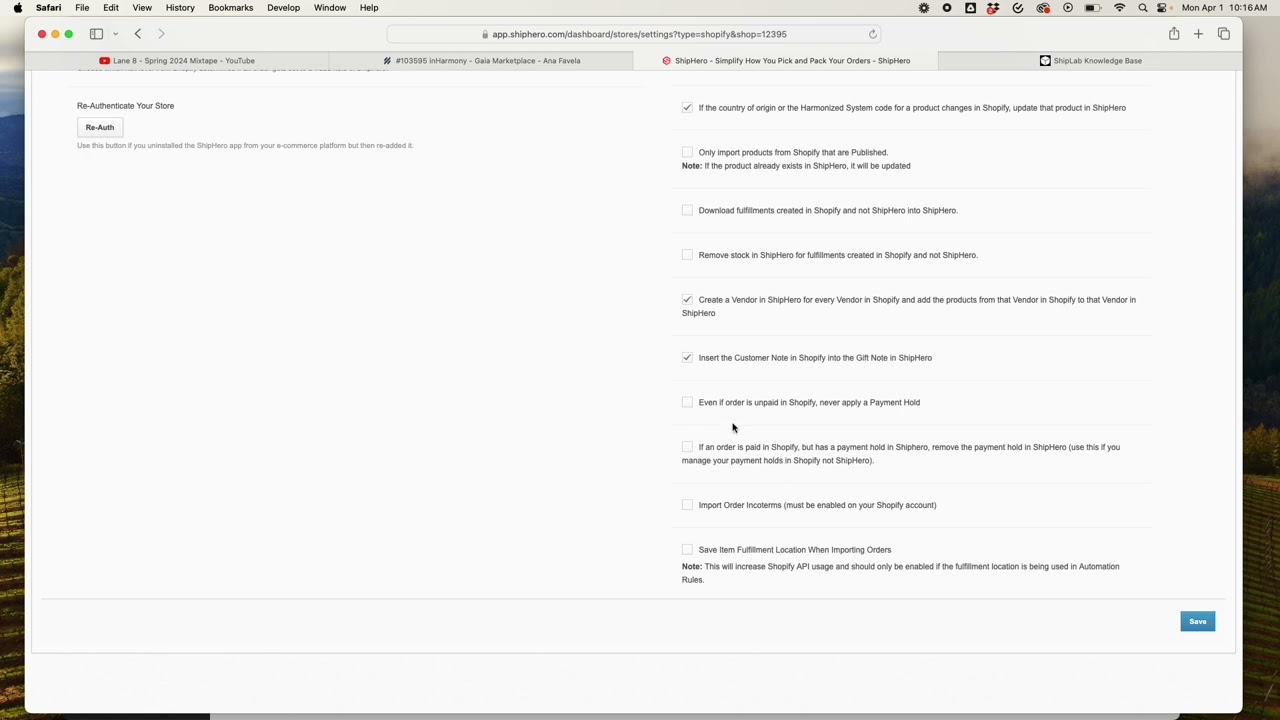The height and width of the screenshot is (720, 1280).
Task: Open the Develop menu
Action: (x=283, y=7)
